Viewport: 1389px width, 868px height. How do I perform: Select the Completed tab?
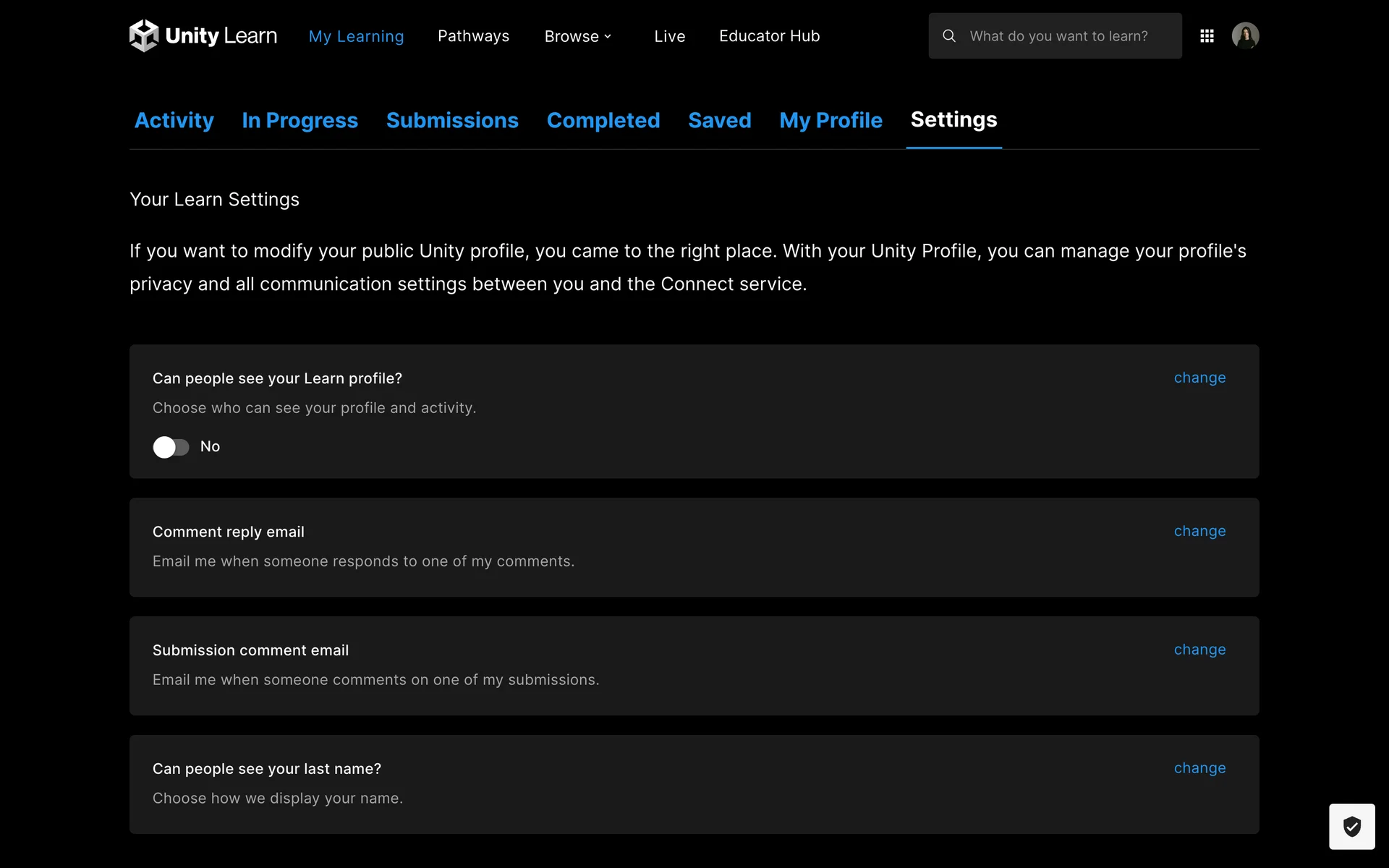603,120
